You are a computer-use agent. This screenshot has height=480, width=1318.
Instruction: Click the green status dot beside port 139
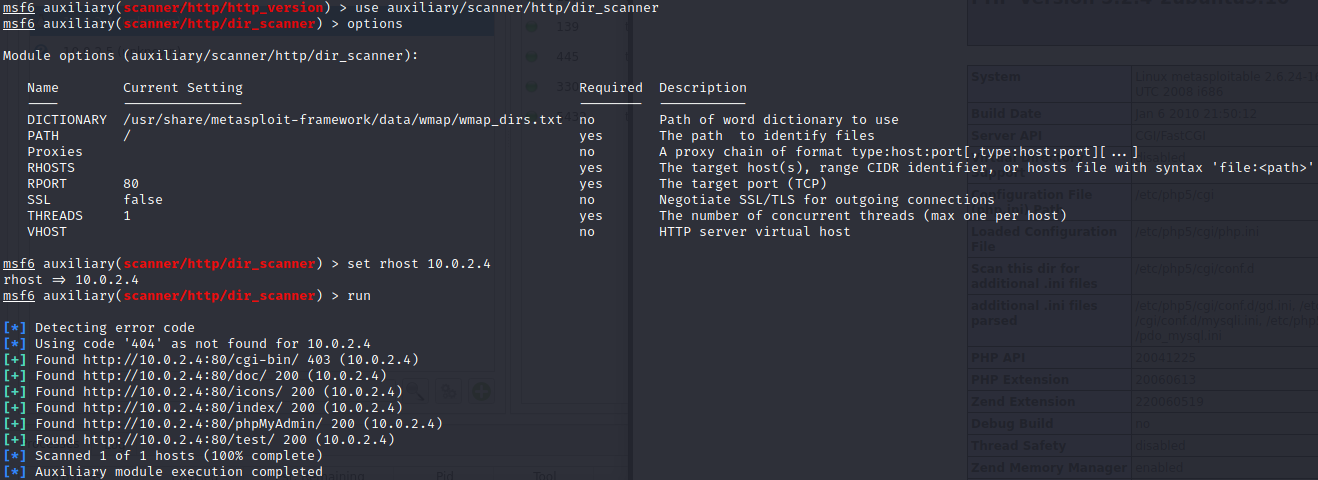(x=531, y=28)
